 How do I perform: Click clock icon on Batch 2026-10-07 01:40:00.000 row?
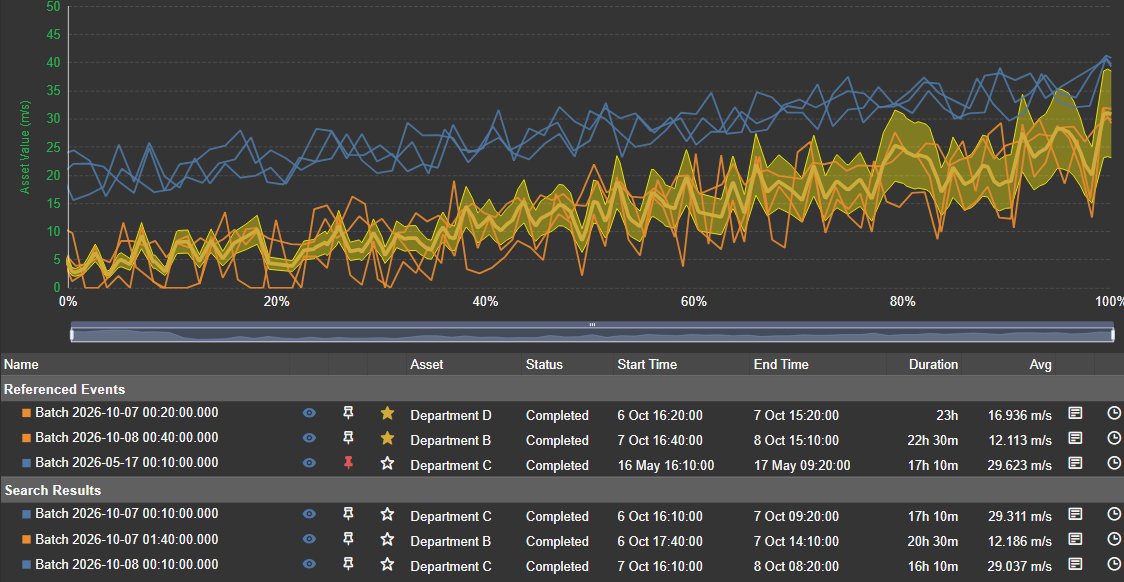pos(1114,539)
